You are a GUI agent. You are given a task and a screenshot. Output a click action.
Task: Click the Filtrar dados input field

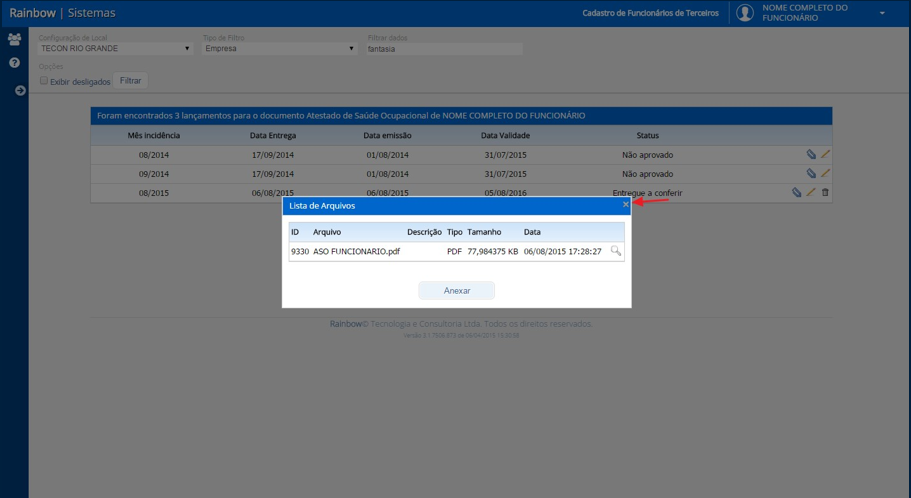[x=444, y=49]
